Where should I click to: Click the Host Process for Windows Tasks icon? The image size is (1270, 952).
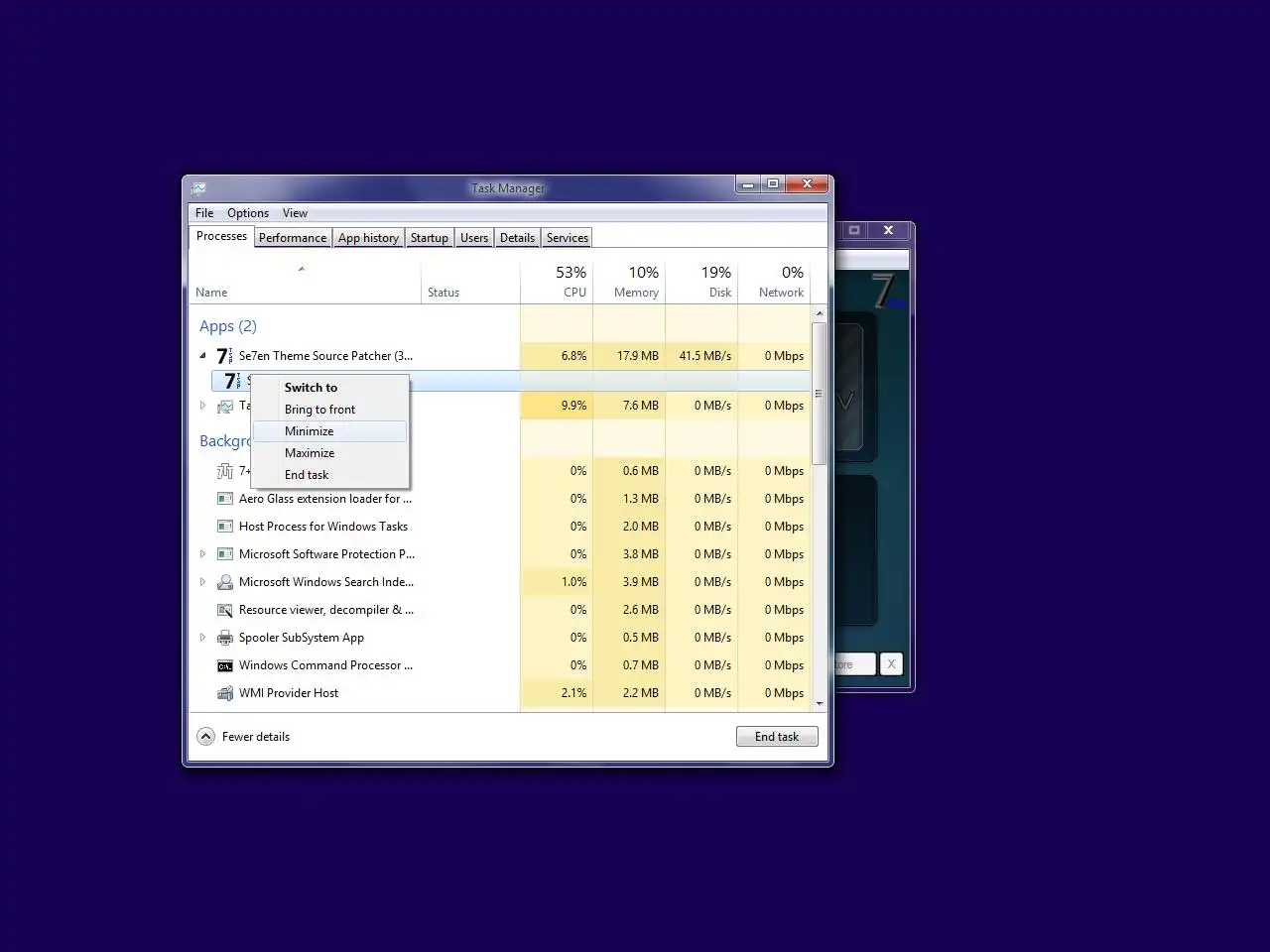click(x=225, y=527)
